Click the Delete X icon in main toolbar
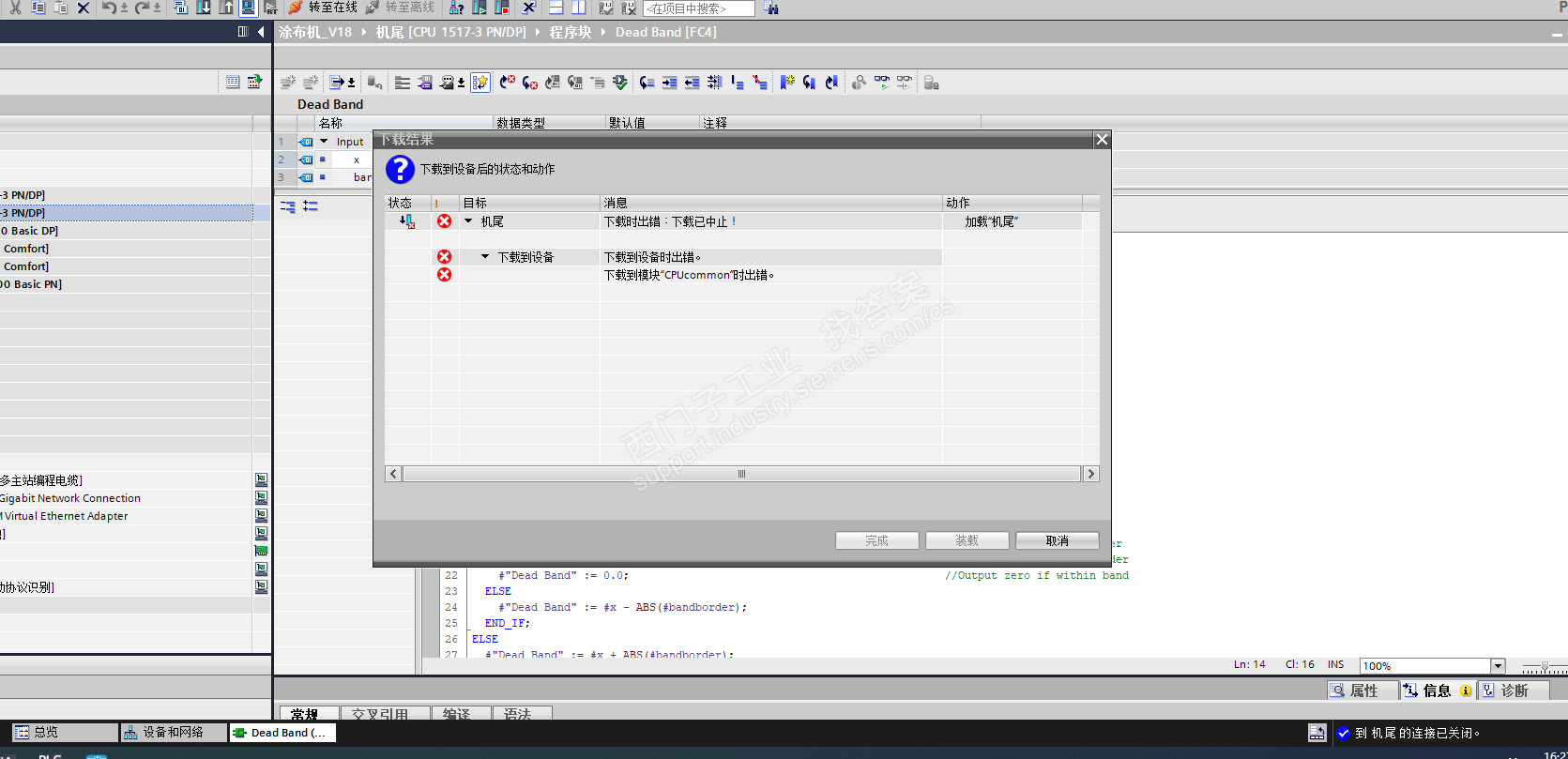This screenshot has height=759, width=1568. (x=84, y=8)
